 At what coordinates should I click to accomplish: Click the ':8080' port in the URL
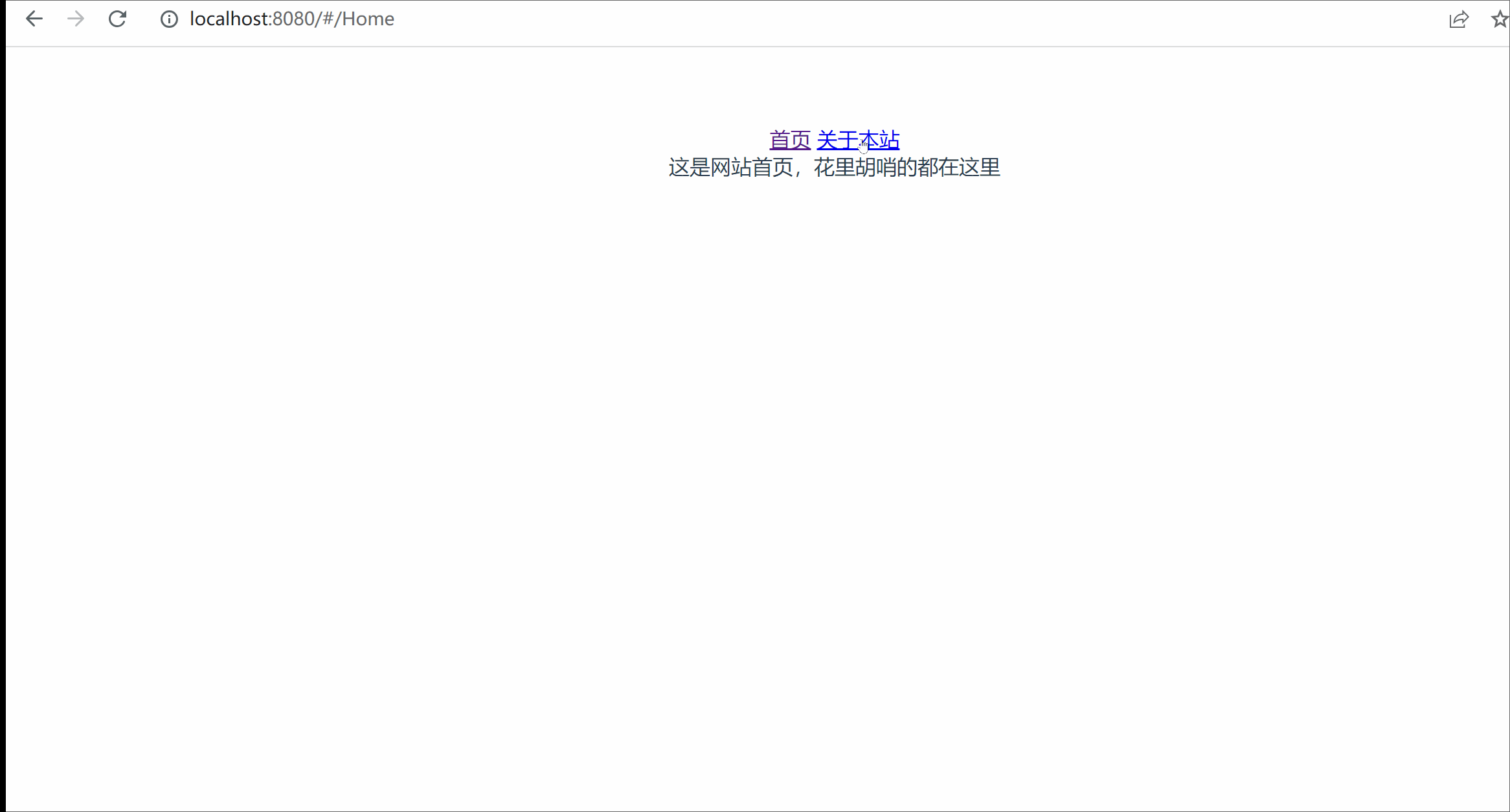pos(291,19)
